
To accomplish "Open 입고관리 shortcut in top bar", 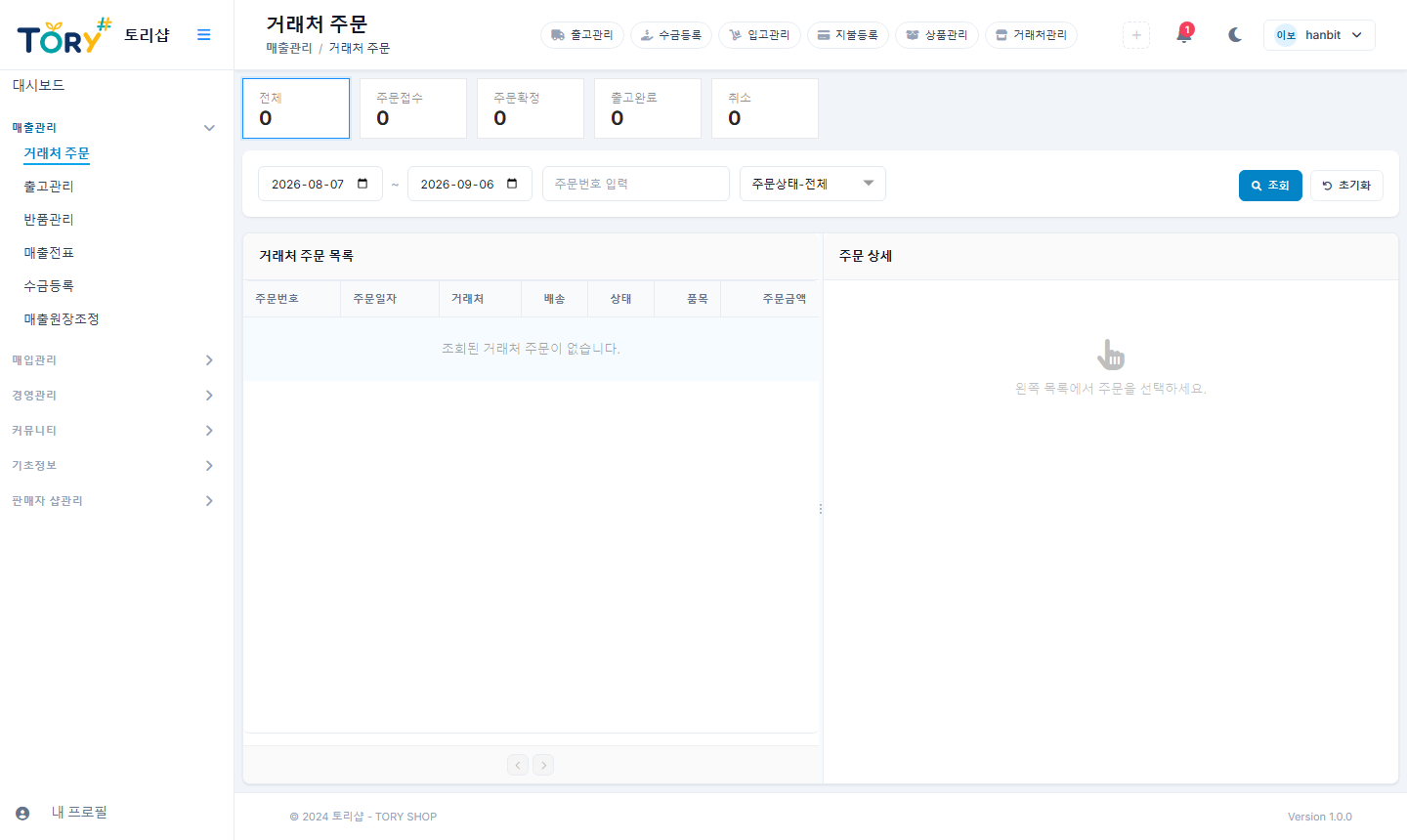I will coord(759,34).
